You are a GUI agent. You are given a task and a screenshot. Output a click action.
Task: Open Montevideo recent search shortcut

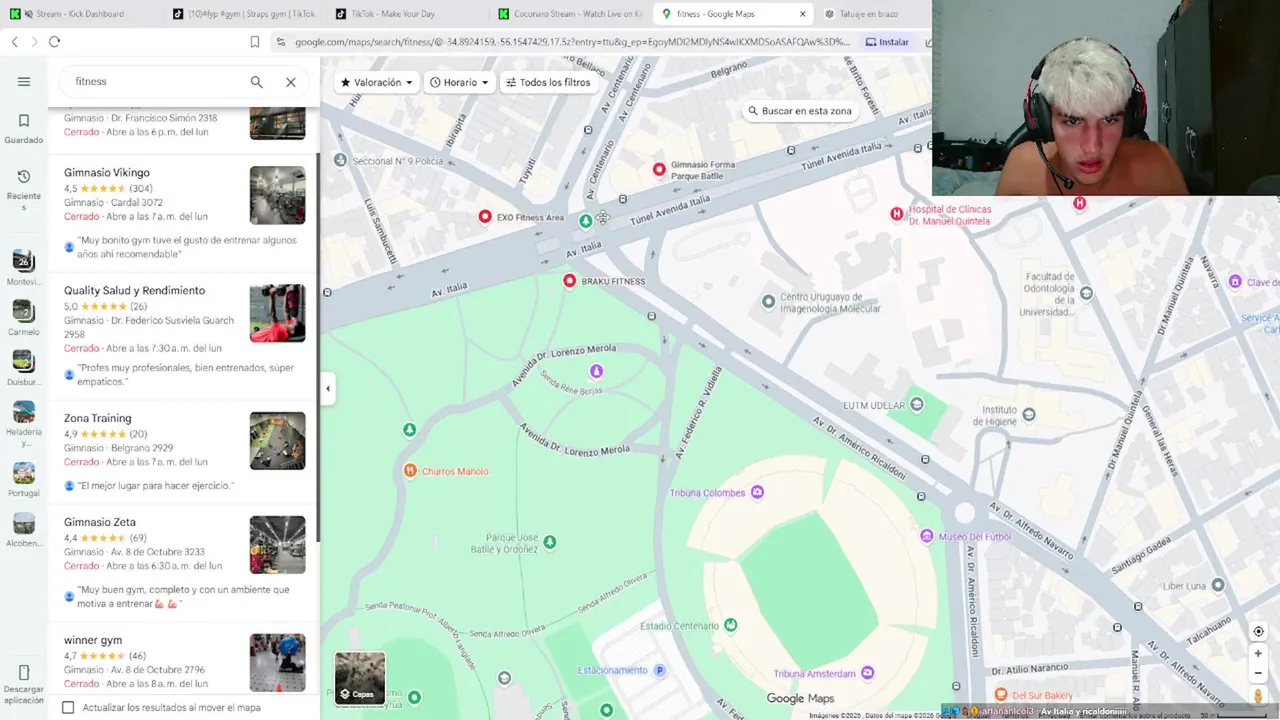[x=24, y=268]
